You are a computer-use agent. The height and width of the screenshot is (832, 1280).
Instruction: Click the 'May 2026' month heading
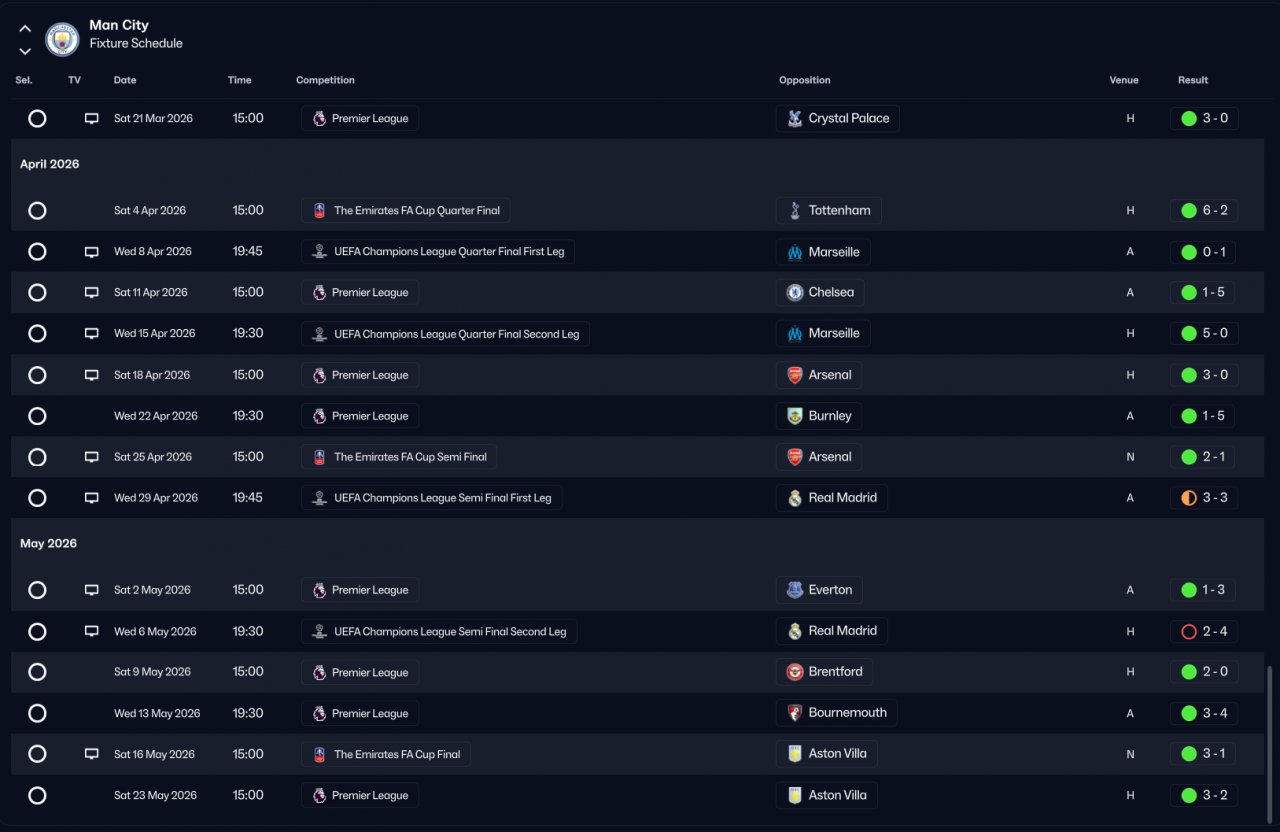49,544
